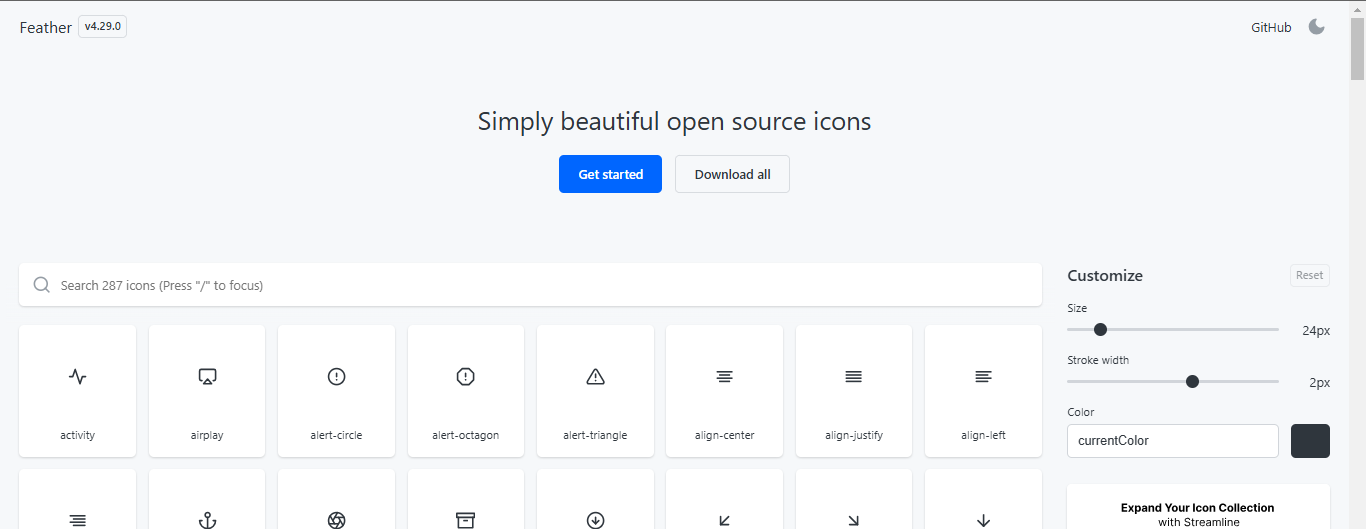Choose the alert-circle icon

coord(336,391)
